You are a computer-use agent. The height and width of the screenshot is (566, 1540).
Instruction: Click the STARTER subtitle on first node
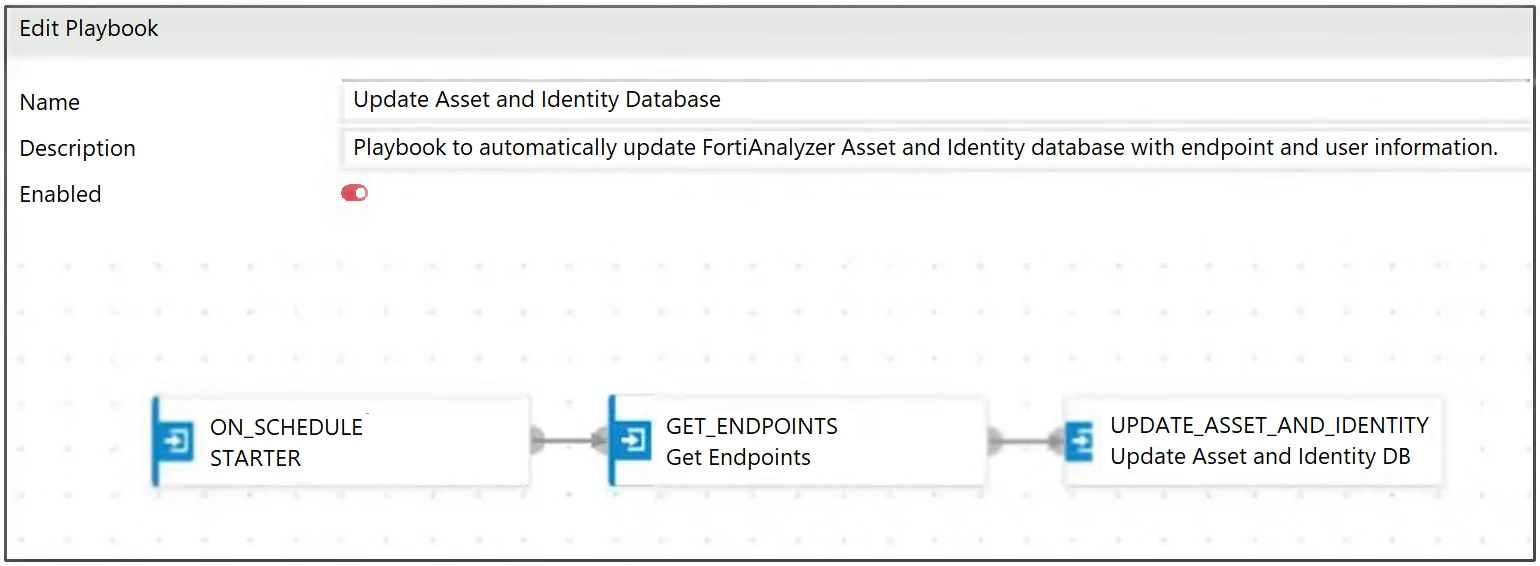[x=255, y=458]
